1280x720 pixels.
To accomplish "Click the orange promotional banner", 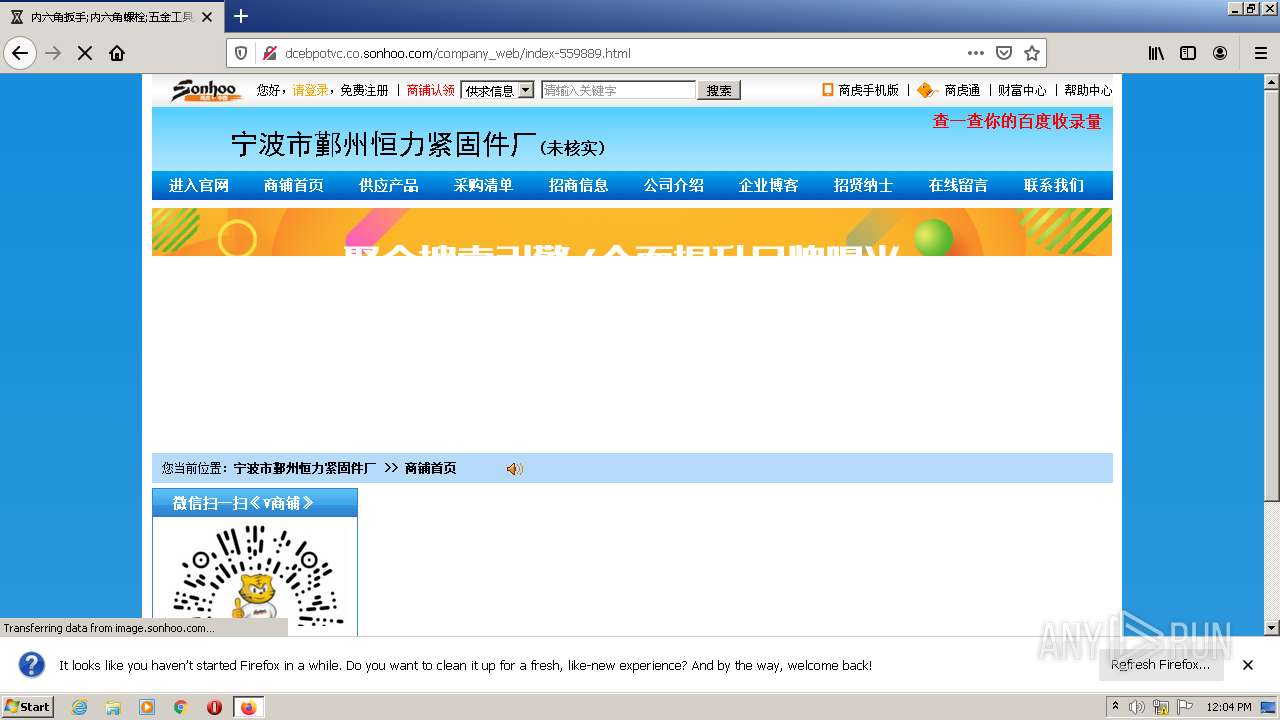I will (x=632, y=232).
